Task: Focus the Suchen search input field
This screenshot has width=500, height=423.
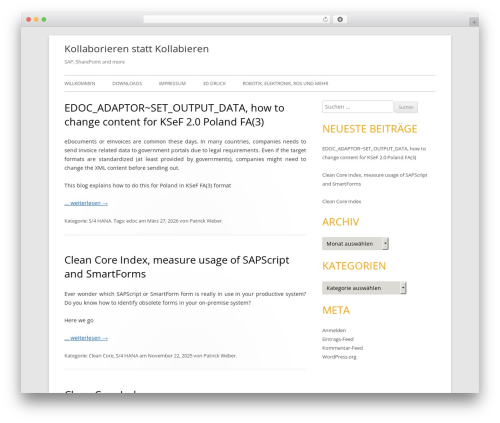Action: 358,107
